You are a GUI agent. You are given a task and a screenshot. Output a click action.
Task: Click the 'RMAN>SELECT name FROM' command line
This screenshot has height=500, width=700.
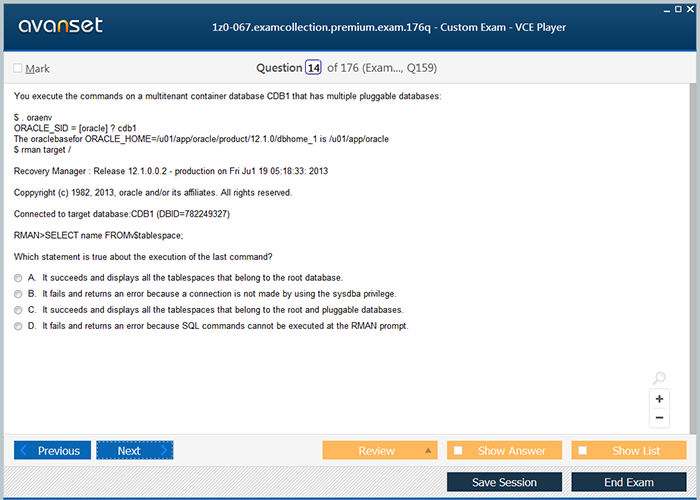coord(99,235)
